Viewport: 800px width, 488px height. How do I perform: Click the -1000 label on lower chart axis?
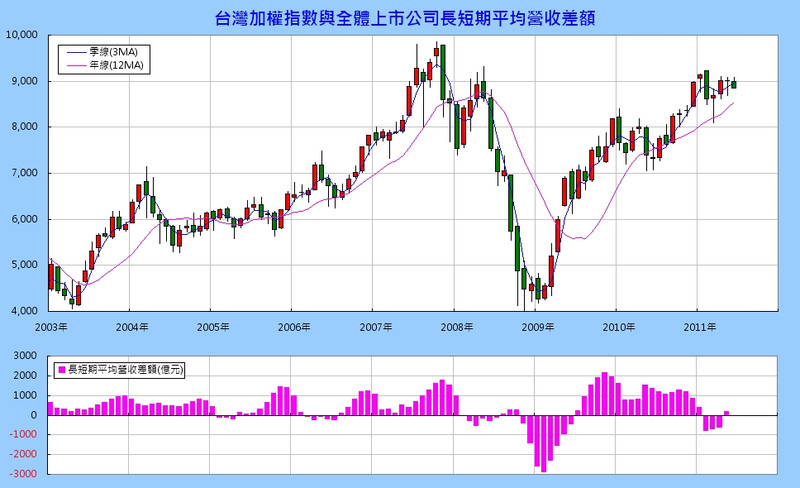pyautogui.click(x=25, y=434)
